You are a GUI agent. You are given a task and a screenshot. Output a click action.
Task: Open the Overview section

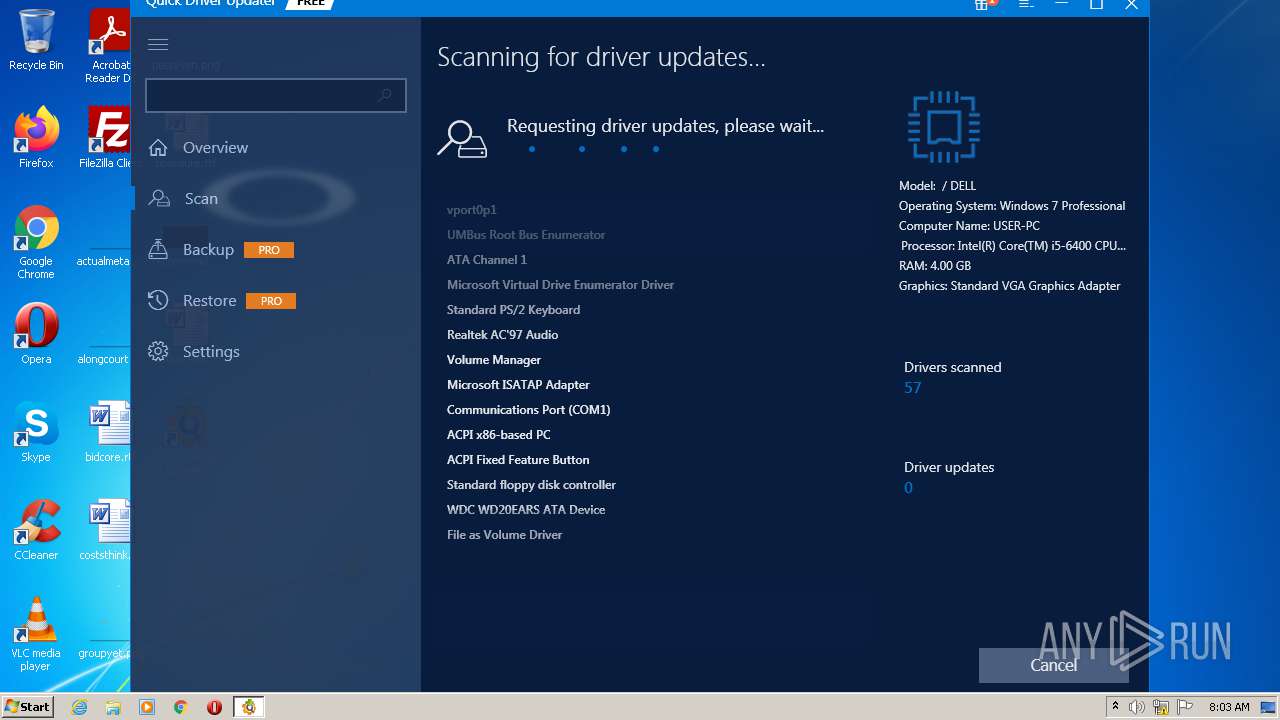click(215, 148)
